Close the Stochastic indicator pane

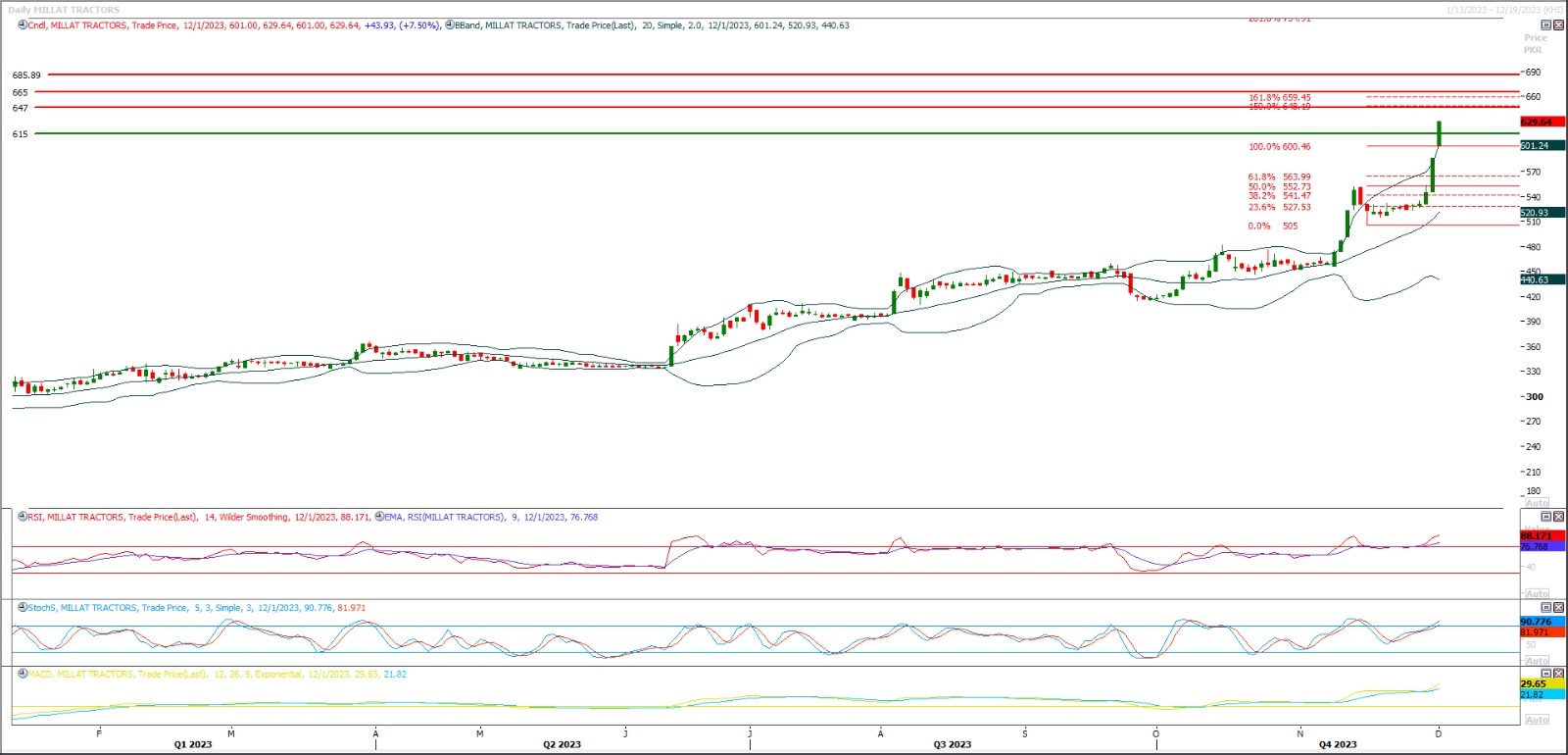coord(1558,608)
